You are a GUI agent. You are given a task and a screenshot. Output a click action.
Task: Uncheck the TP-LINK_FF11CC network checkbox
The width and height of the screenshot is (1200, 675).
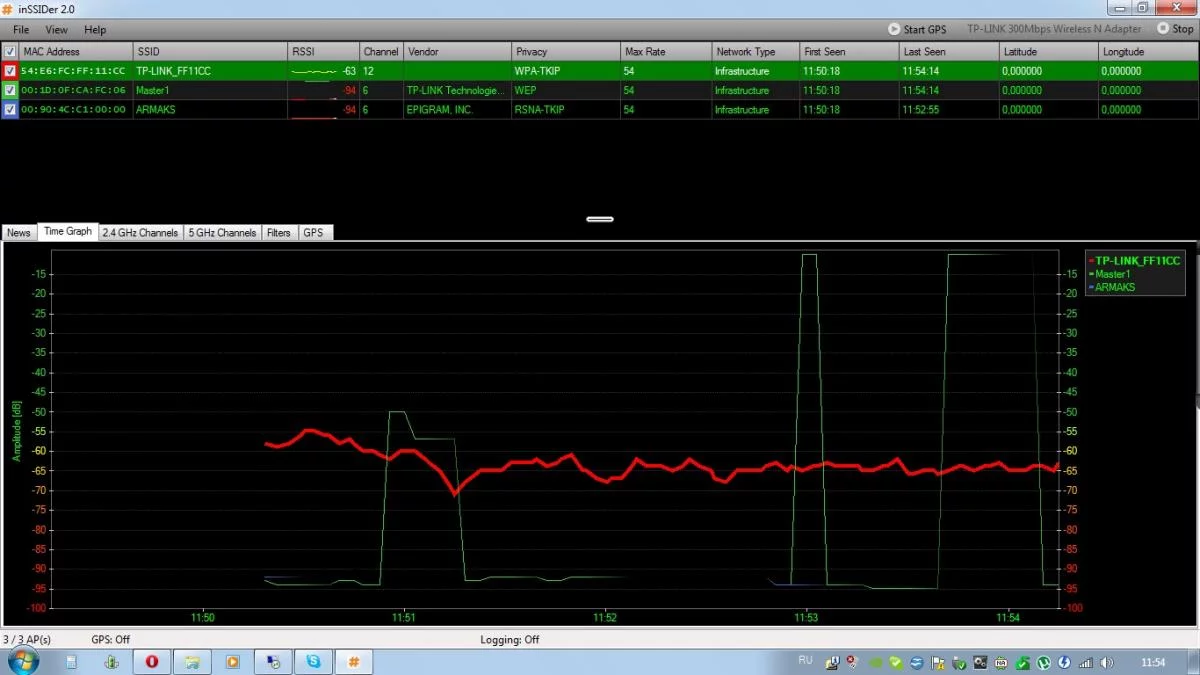(10, 71)
